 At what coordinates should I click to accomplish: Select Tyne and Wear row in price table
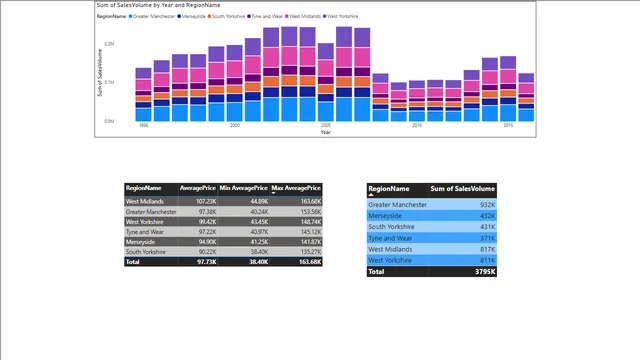point(223,232)
